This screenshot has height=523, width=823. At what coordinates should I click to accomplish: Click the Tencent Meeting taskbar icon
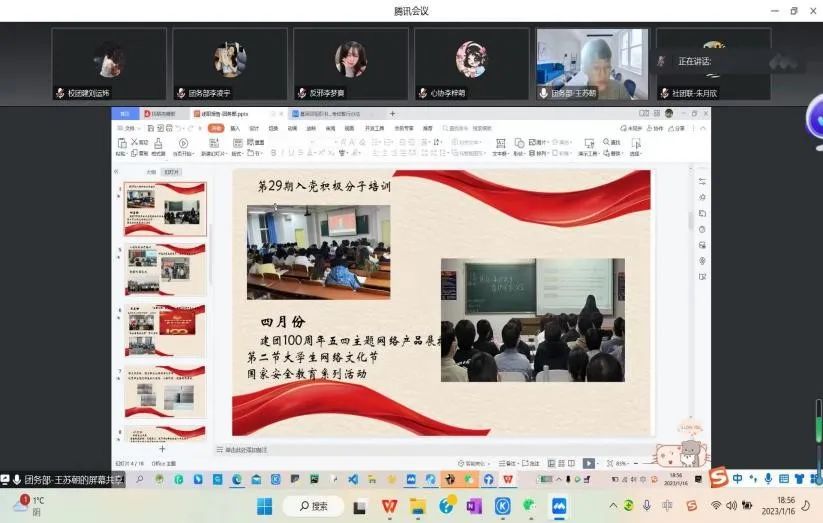tap(559, 506)
